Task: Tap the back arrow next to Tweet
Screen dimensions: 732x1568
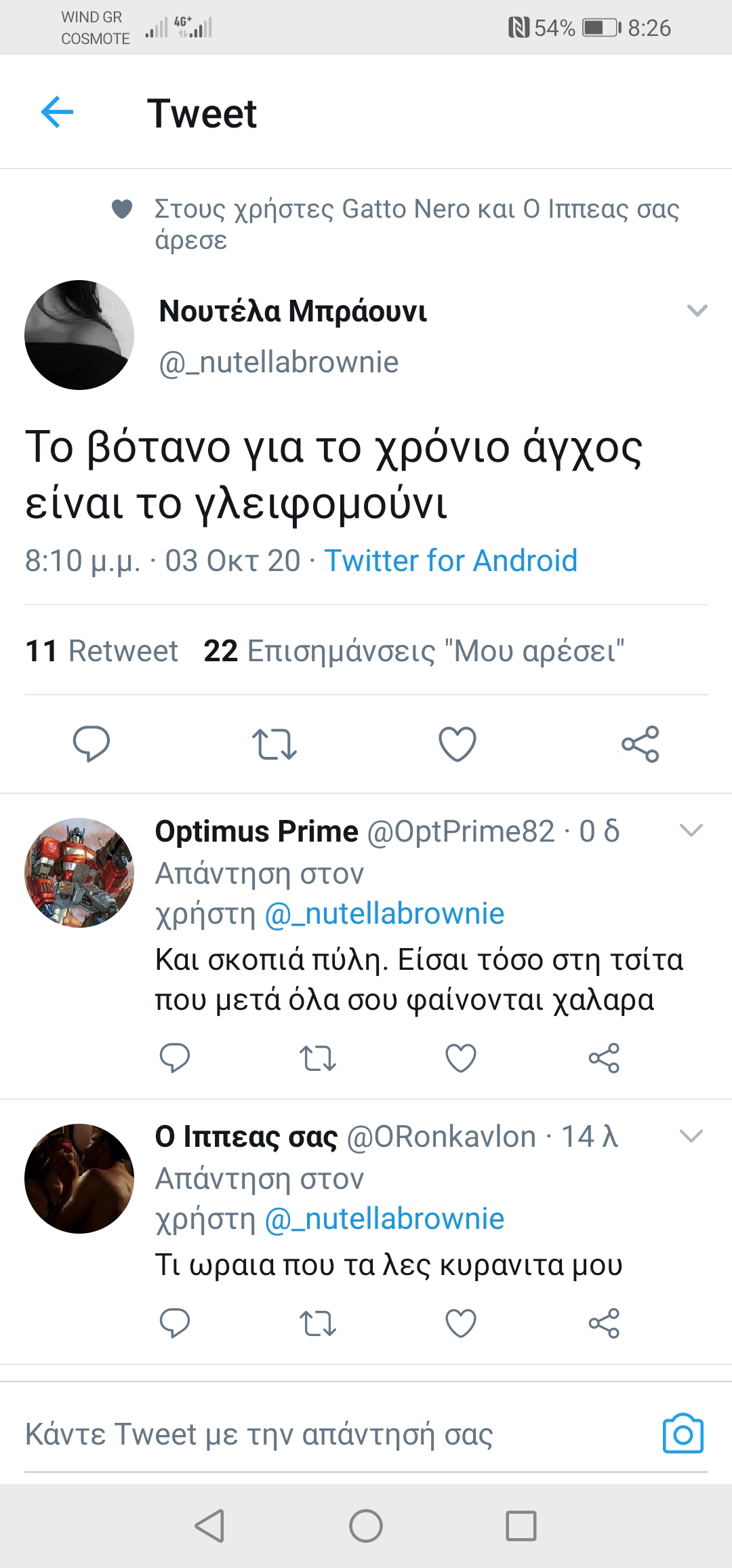Action: point(58,112)
